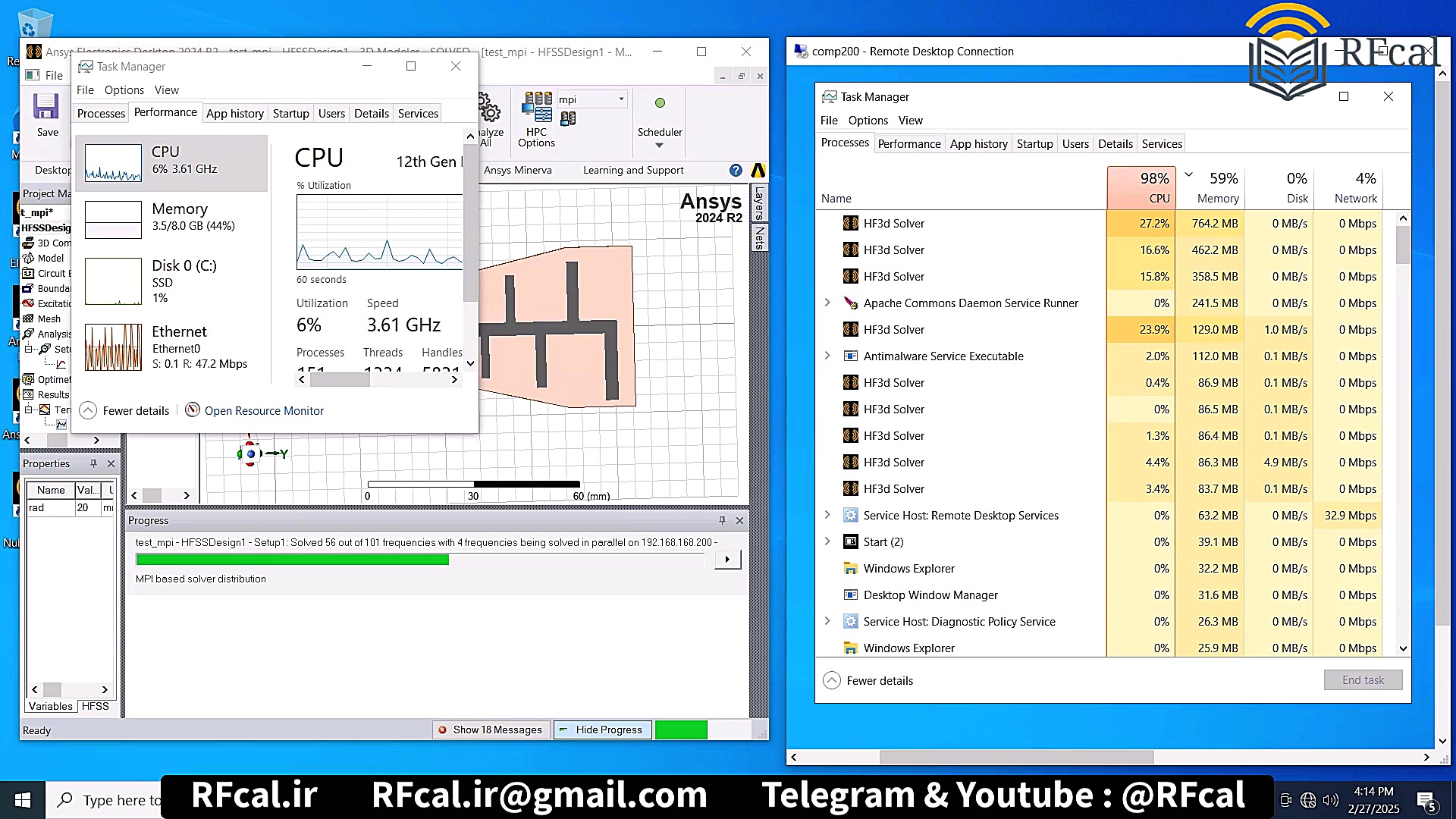The height and width of the screenshot is (819, 1456).
Task: Click the Ansys help question mark icon
Action: click(736, 171)
